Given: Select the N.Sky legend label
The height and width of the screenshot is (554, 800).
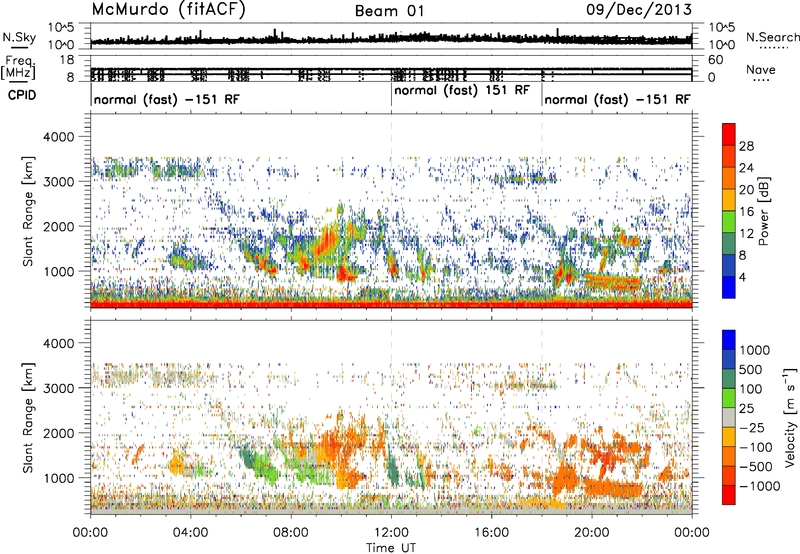Looking at the screenshot, I should [19, 37].
